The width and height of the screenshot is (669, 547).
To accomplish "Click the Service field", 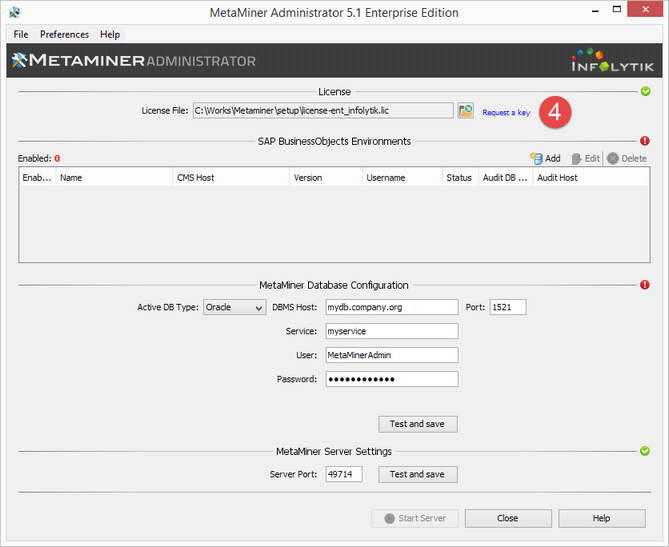I will pyautogui.click(x=392, y=331).
